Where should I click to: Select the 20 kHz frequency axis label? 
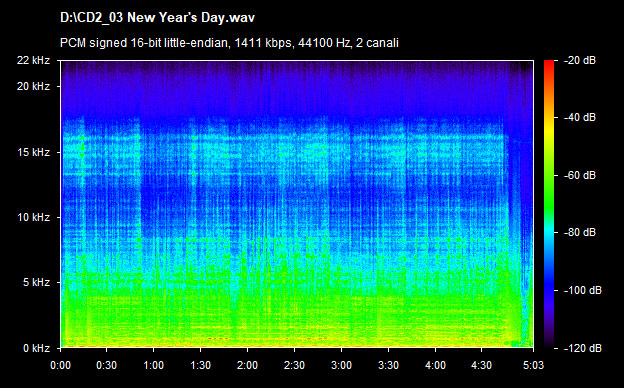(33, 86)
